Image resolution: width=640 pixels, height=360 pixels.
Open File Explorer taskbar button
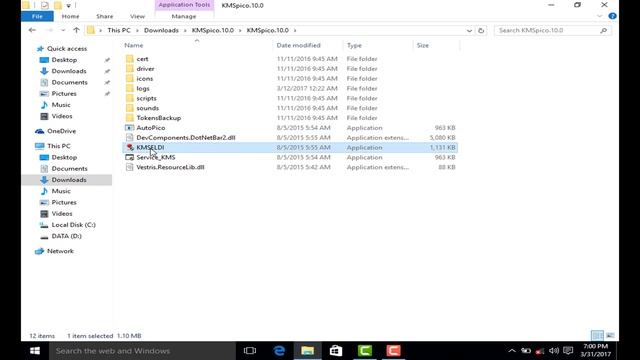coord(307,351)
